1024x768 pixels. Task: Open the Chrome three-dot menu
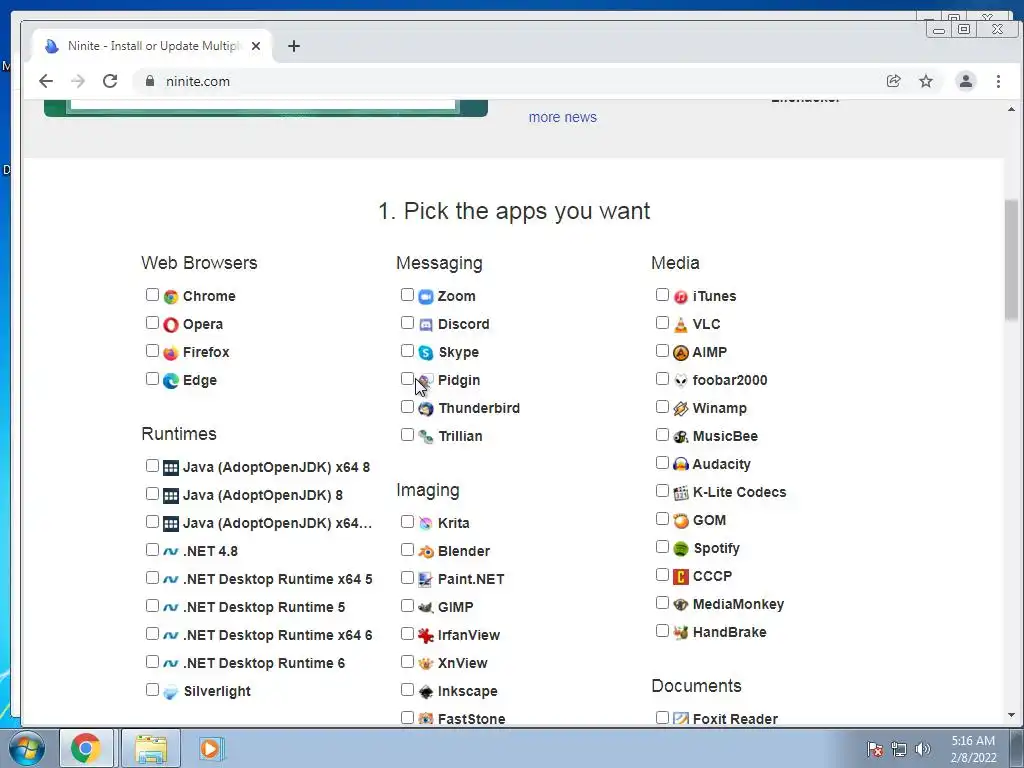(x=998, y=81)
